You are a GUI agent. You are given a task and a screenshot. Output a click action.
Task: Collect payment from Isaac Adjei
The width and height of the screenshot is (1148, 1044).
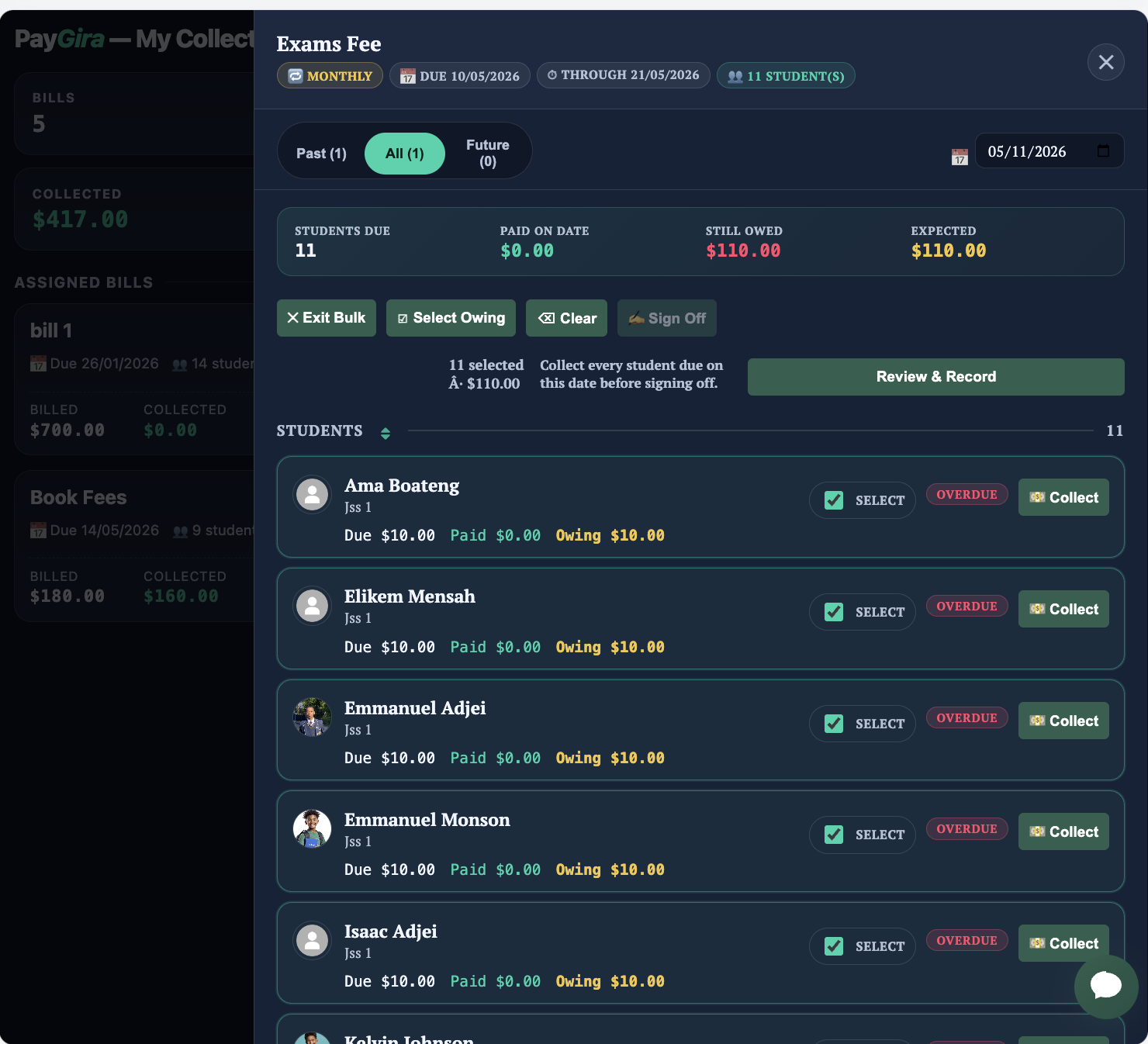pos(1063,943)
